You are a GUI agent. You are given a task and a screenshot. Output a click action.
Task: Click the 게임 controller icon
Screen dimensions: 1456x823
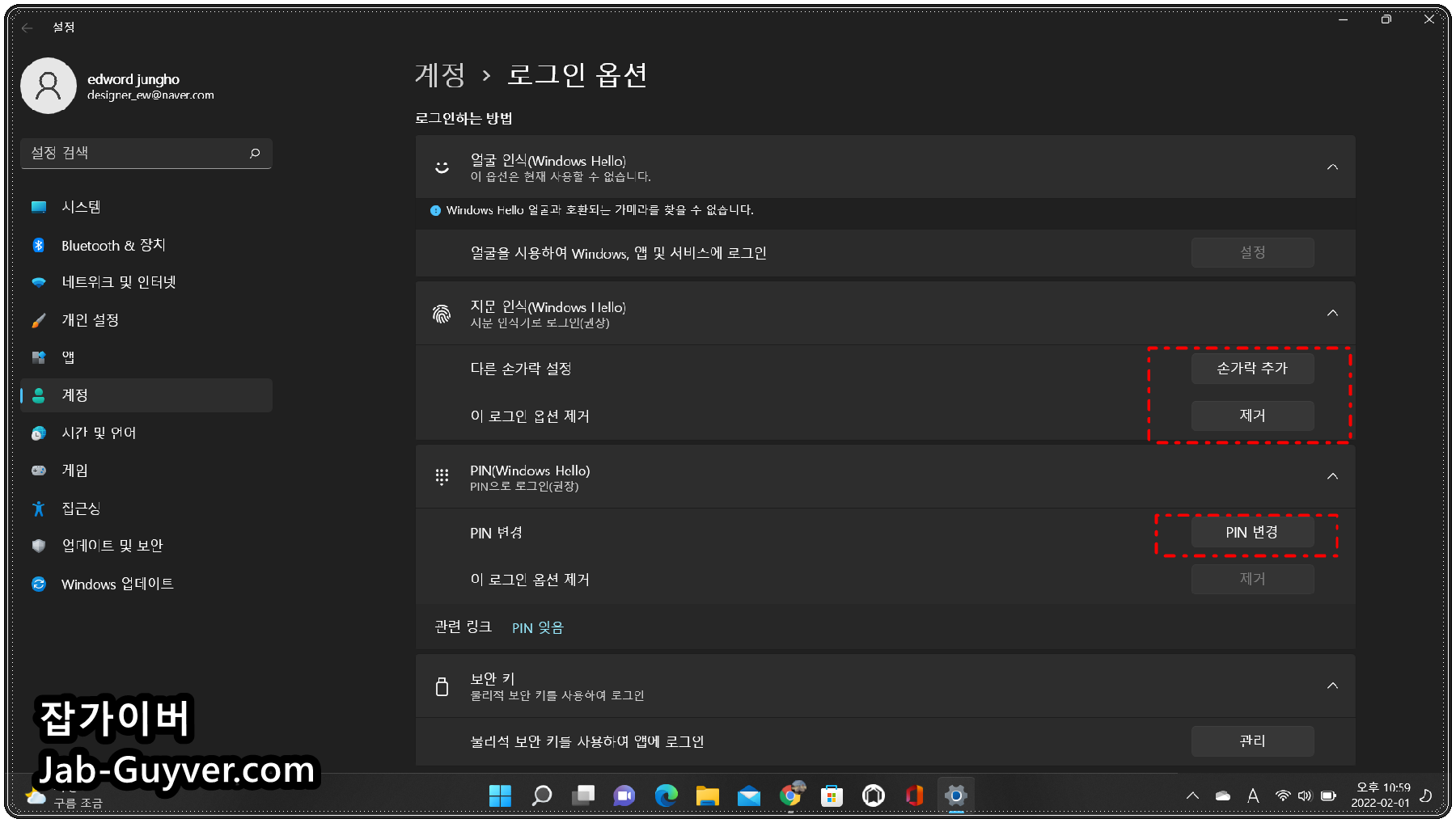pos(39,471)
